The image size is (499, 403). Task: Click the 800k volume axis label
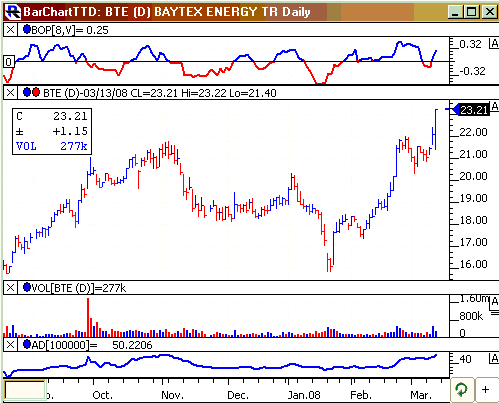471,316
